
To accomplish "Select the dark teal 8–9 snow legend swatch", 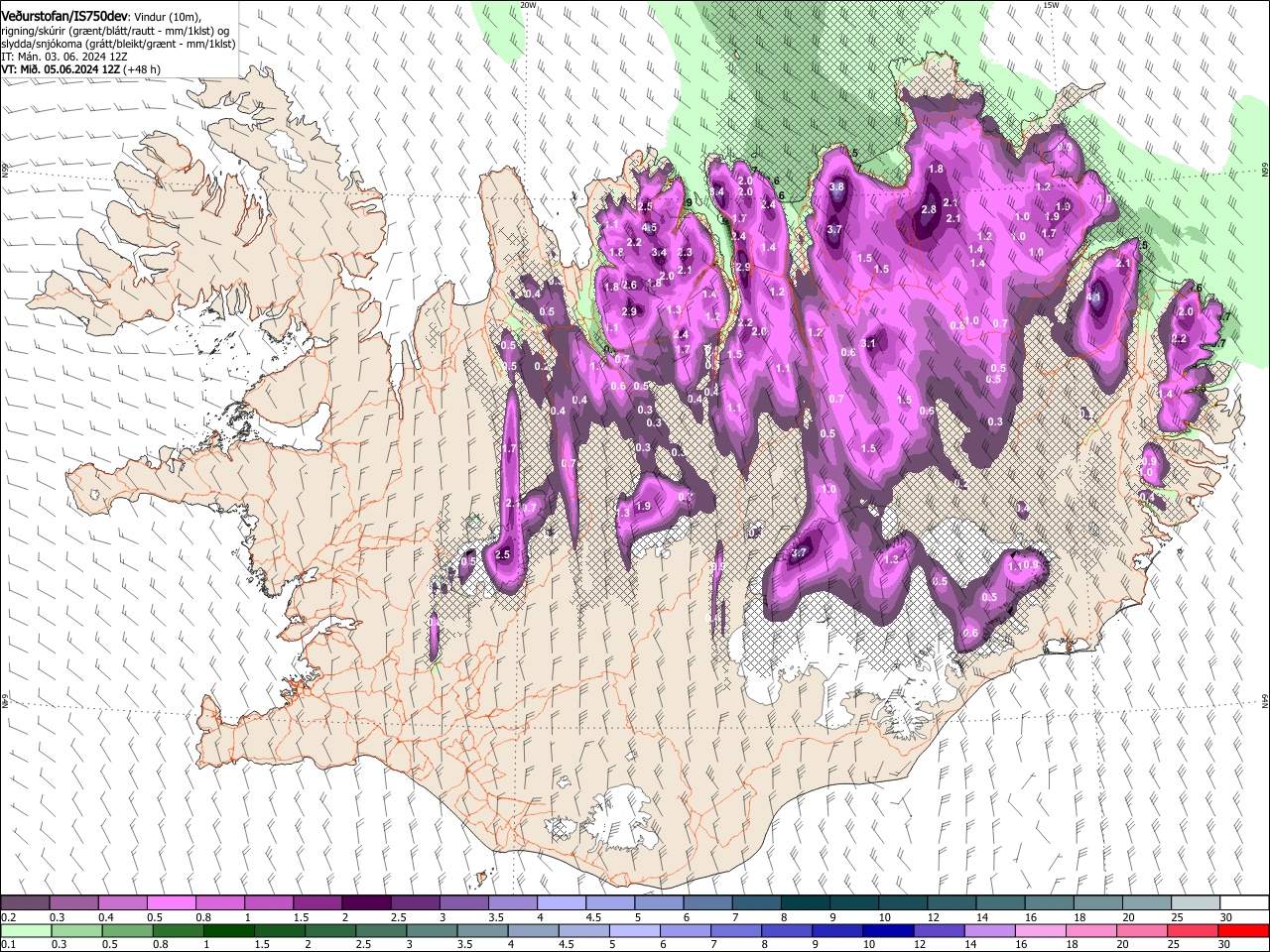I will point(804,903).
